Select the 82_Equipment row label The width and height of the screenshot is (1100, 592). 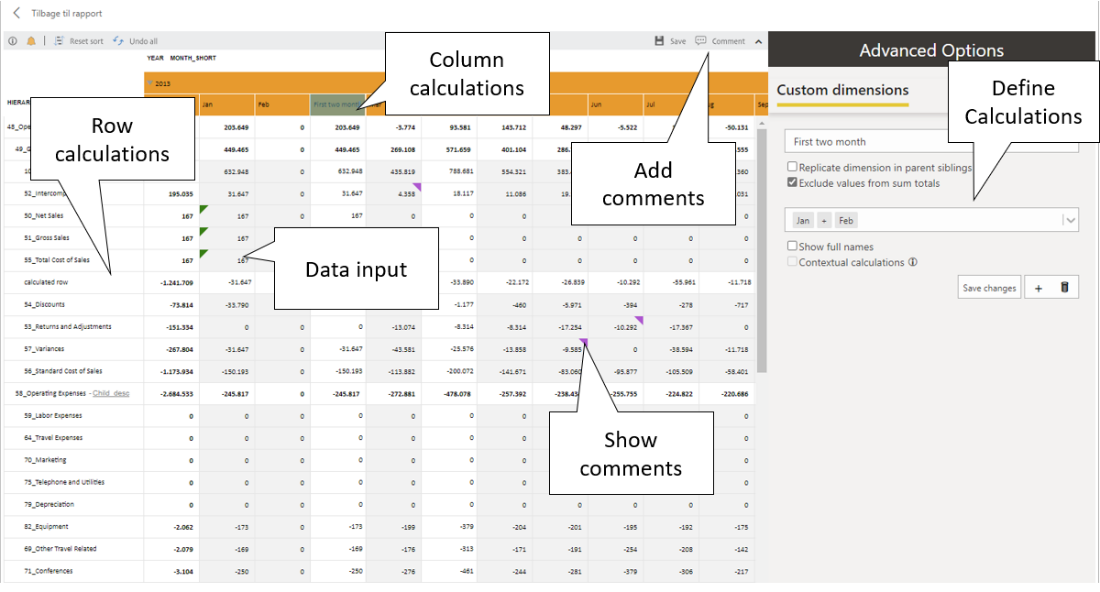(x=46, y=527)
